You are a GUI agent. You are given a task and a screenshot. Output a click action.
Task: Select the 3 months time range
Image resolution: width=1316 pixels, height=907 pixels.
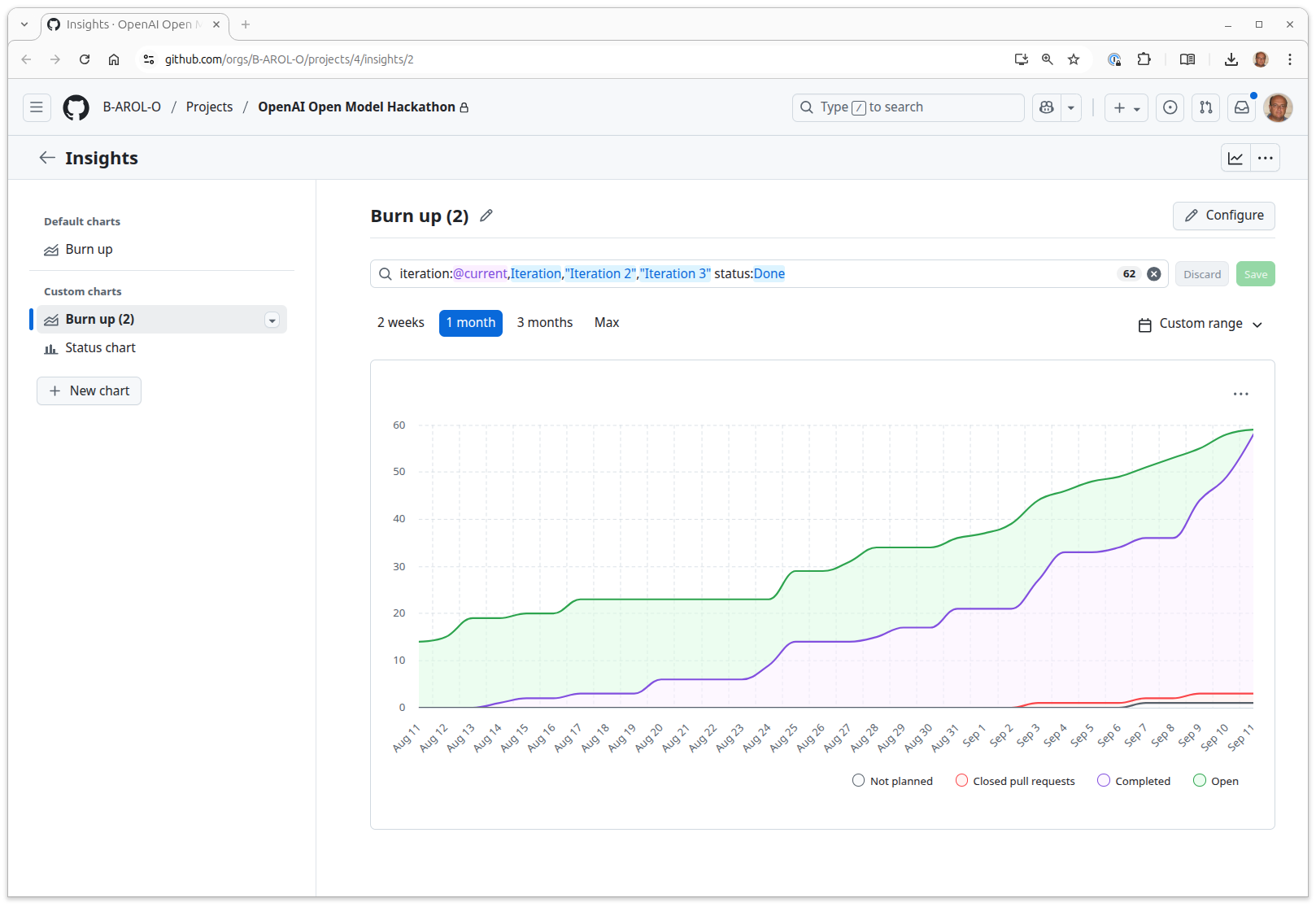pyautogui.click(x=545, y=323)
